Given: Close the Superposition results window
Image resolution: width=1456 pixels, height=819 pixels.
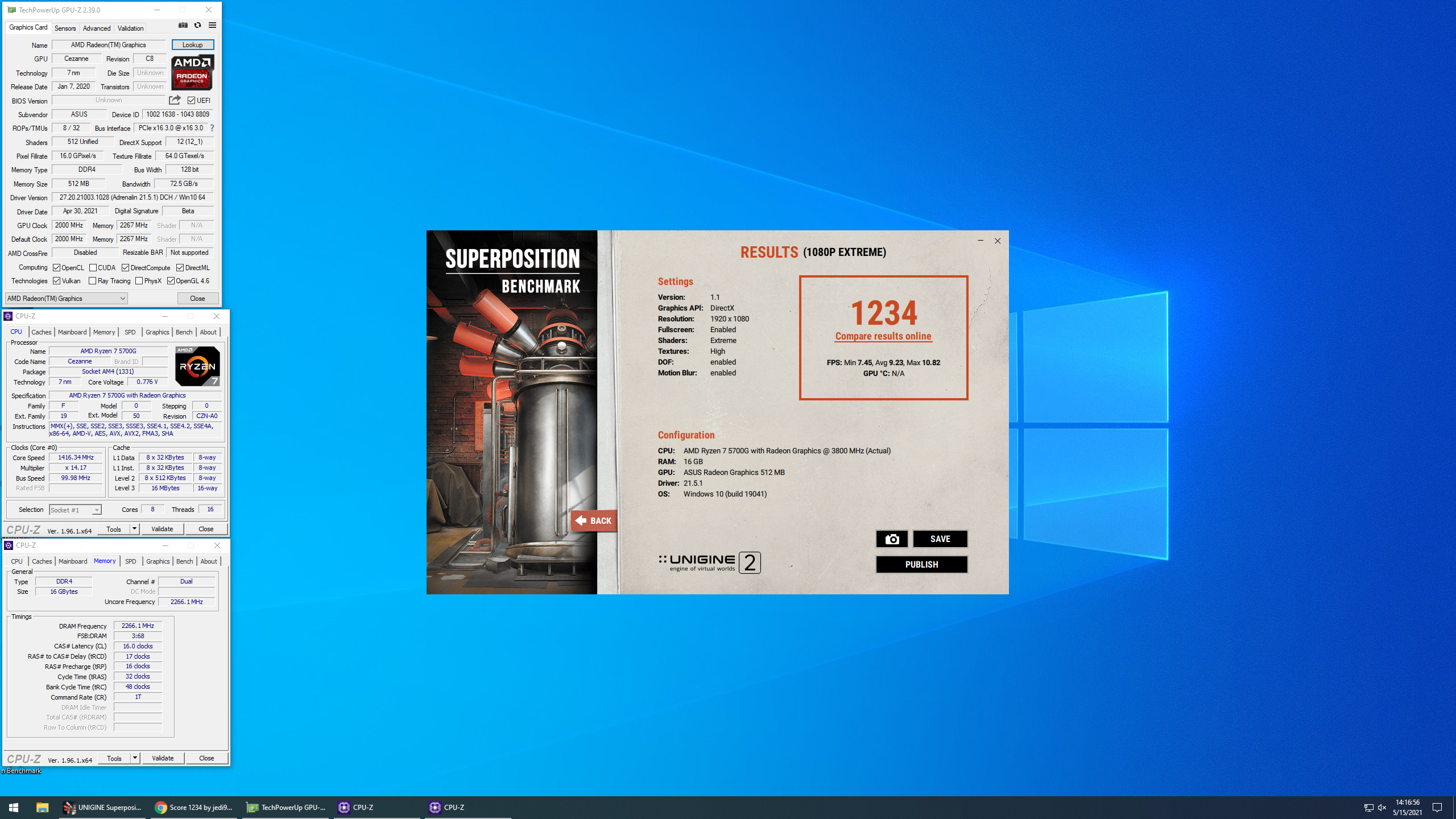Looking at the screenshot, I should click(x=998, y=241).
